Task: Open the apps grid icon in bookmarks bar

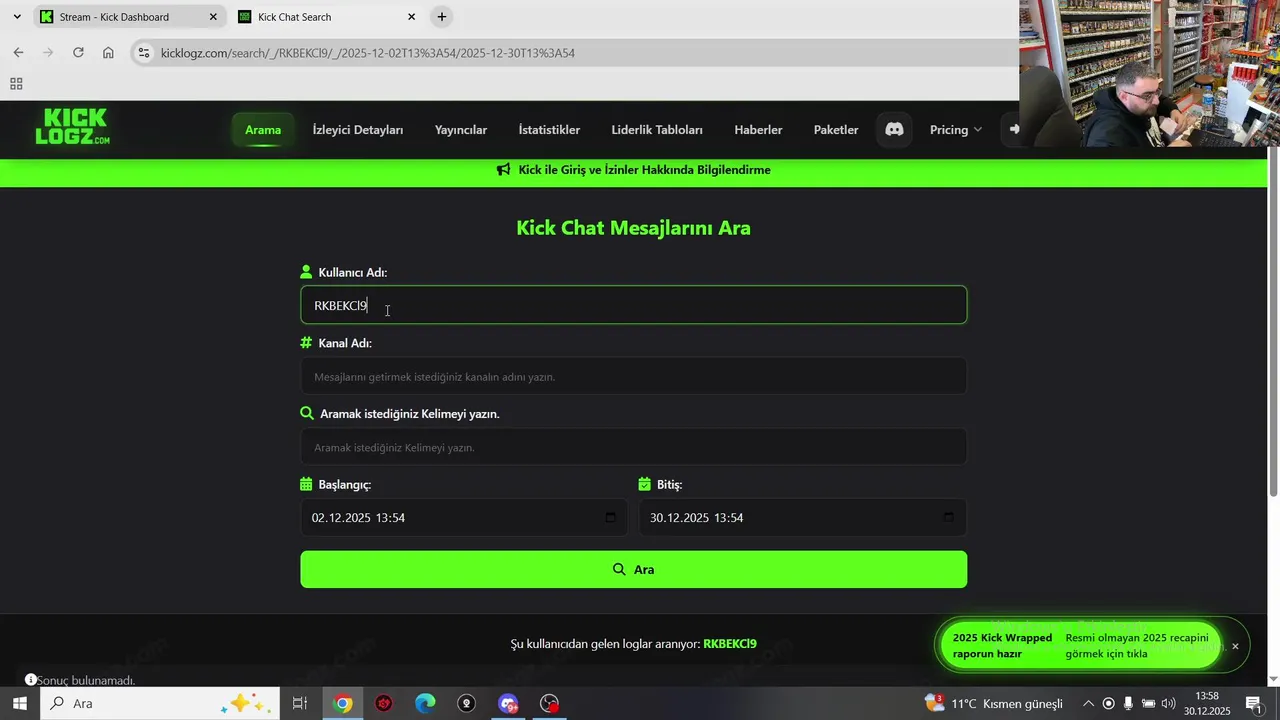Action: [x=16, y=84]
